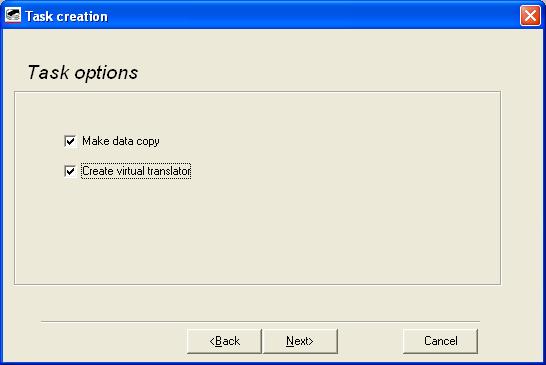Click the checkmark next to Make data copy
546x365 pixels.
70,141
